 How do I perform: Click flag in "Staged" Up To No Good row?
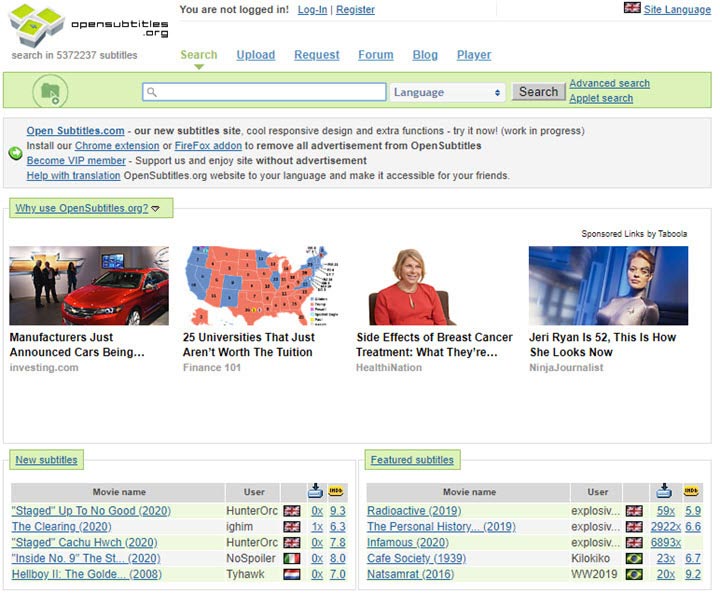[x=292, y=511]
